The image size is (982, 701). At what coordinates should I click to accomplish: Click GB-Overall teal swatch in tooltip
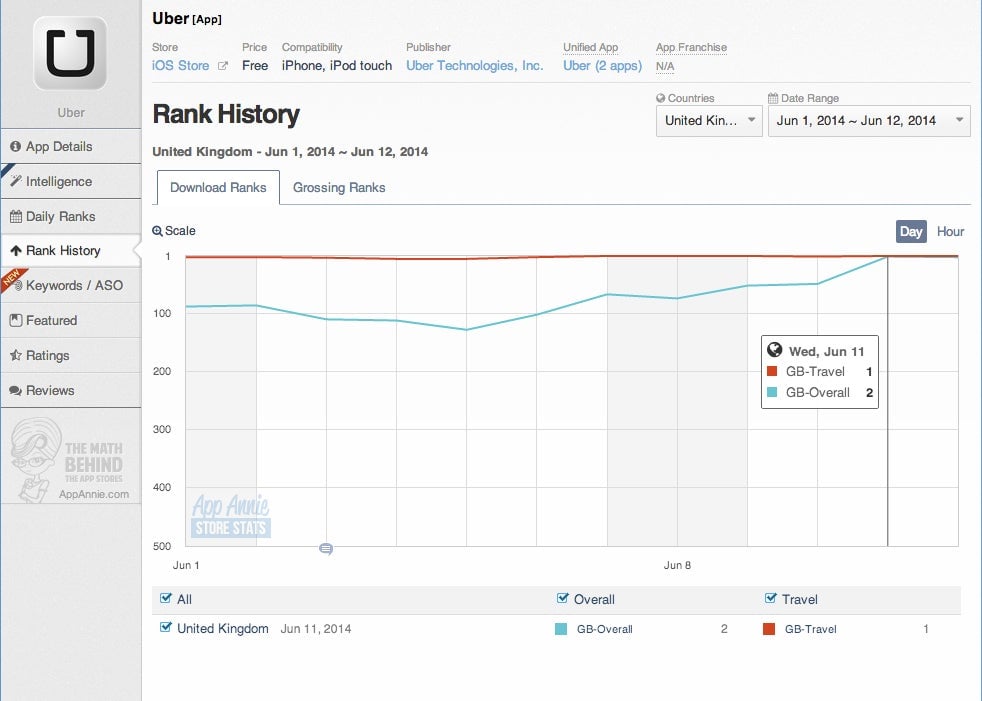point(772,392)
